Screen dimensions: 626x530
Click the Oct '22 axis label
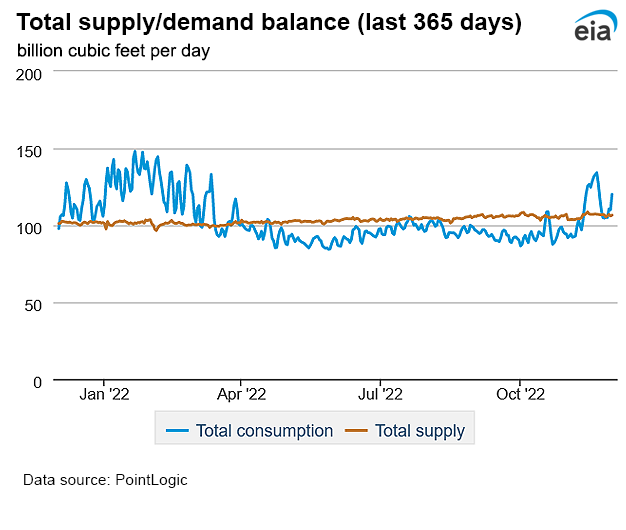(x=520, y=394)
